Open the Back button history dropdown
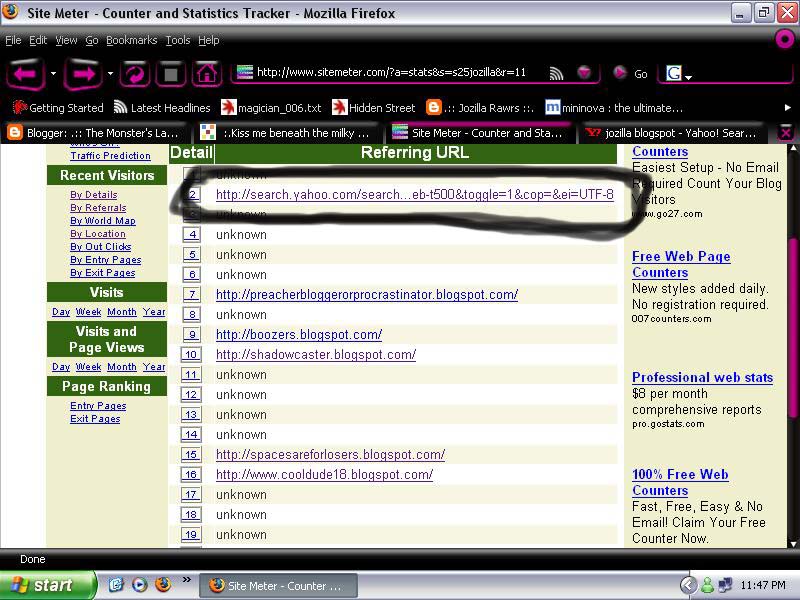Screen dimensions: 800x600 (53, 73)
